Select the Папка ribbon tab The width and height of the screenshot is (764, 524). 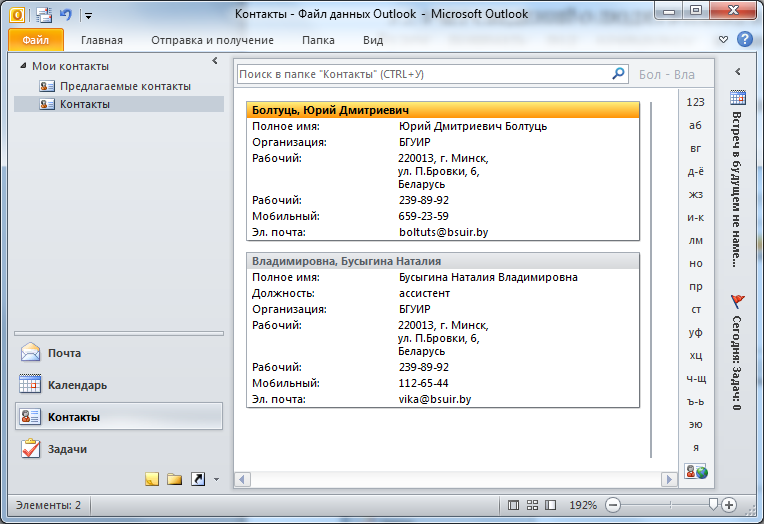318,40
